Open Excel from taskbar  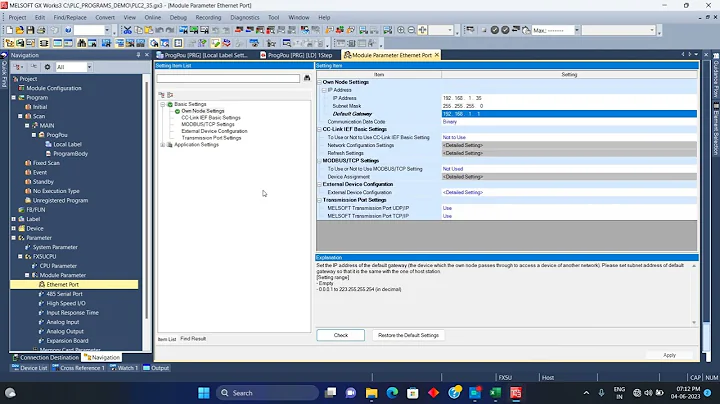[x=495, y=393]
